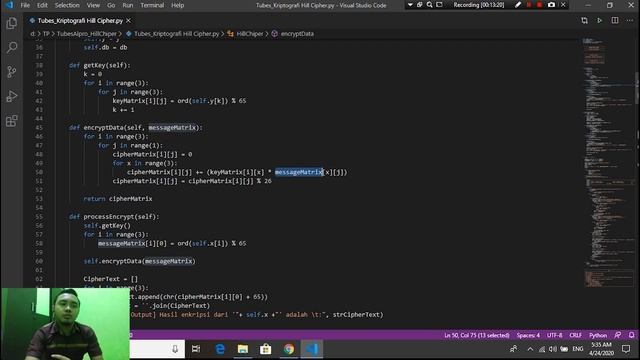Run Python file with the play icon
640x360 pixels.
click(600, 20)
